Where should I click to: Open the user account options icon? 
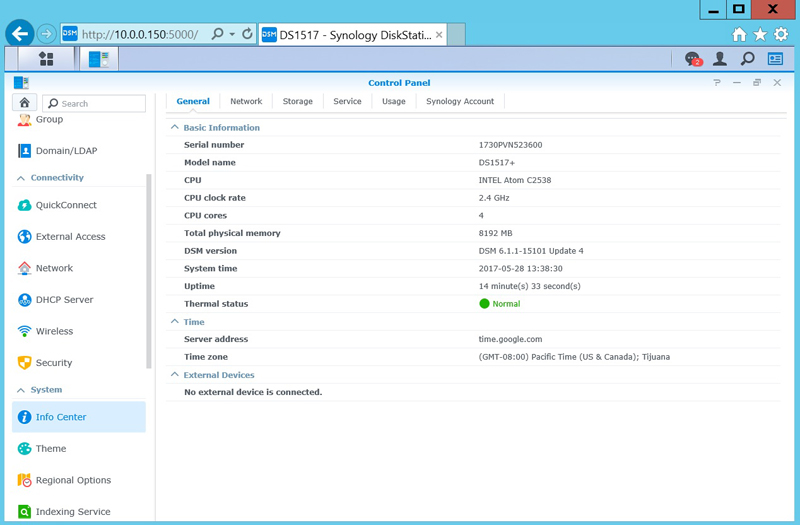[720, 59]
